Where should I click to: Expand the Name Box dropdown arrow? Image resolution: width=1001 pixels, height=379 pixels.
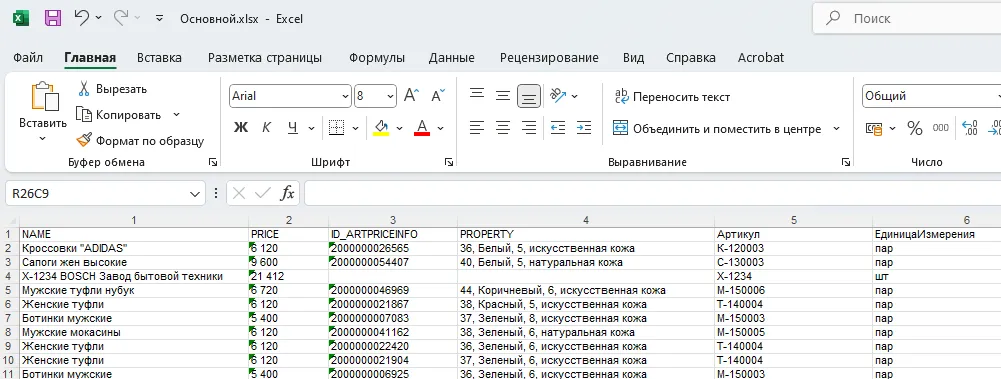tap(195, 193)
